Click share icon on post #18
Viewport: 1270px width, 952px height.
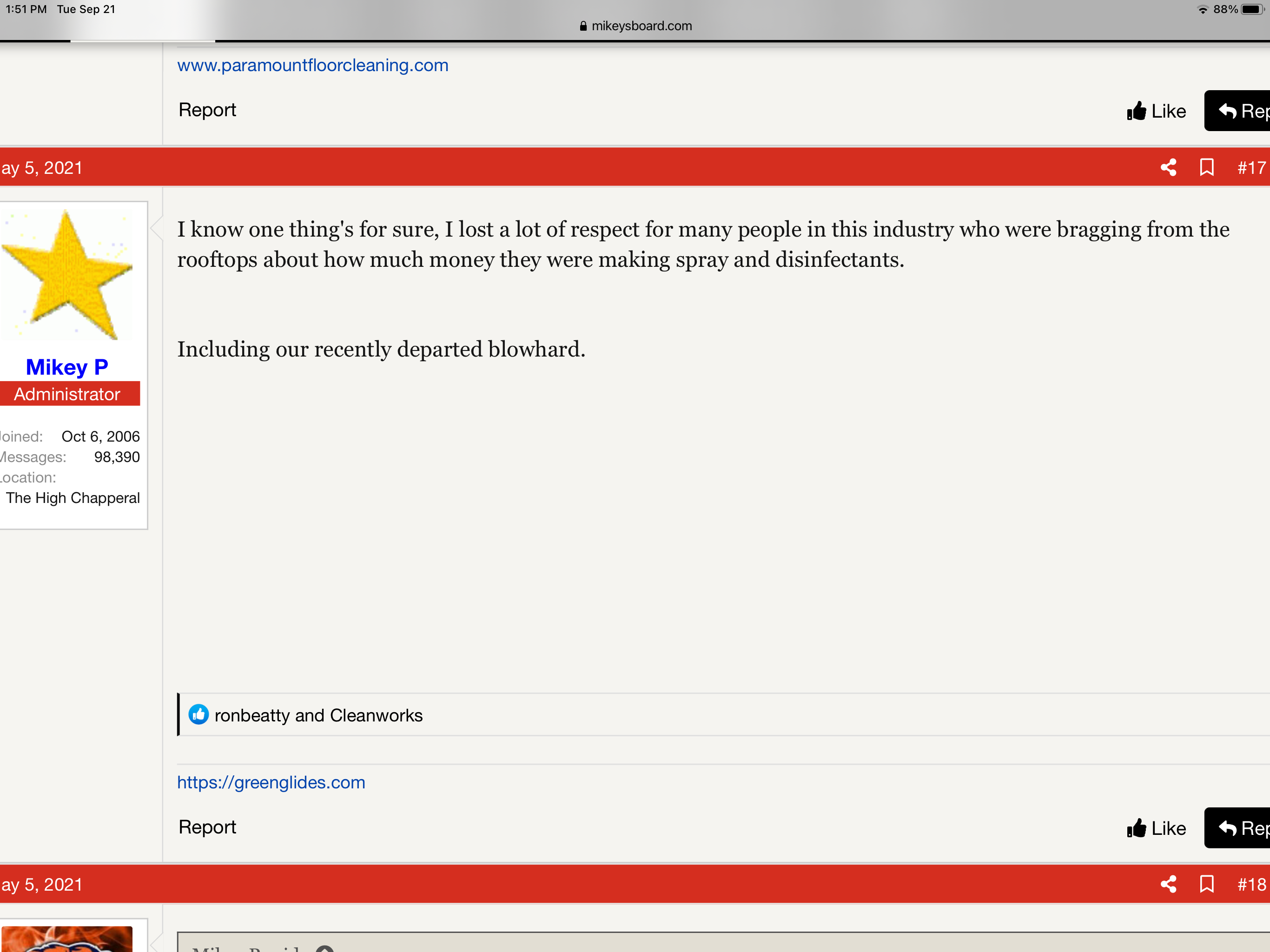tap(1168, 884)
